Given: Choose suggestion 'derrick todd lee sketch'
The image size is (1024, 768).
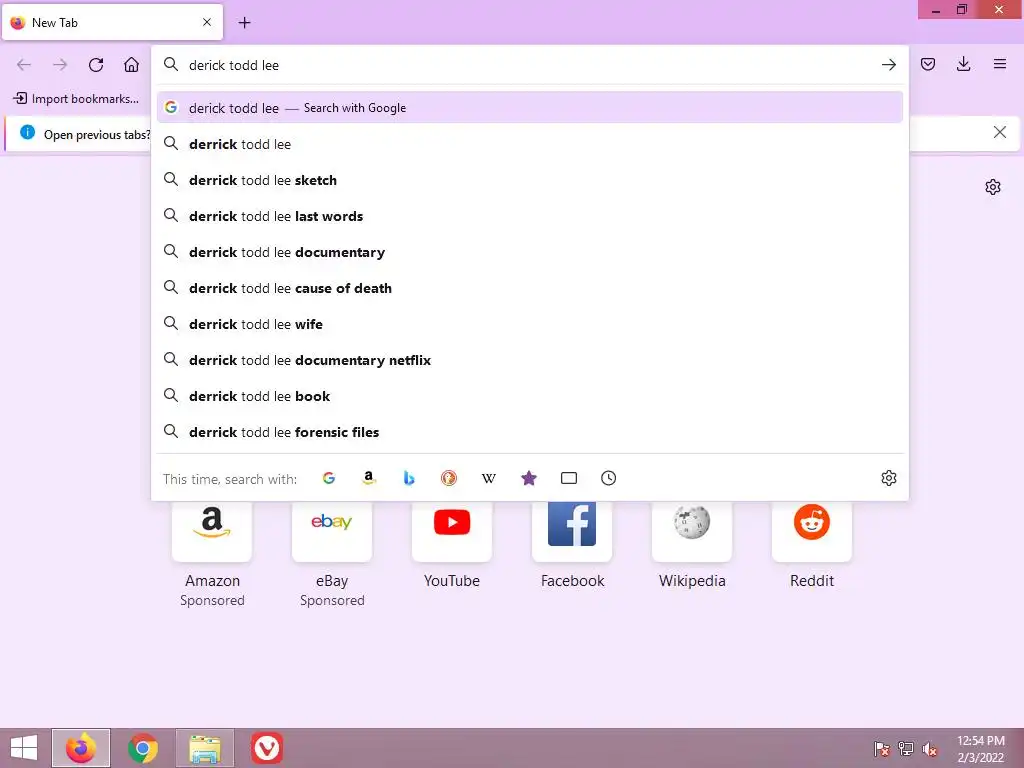Looking at the screenshot, I should [x=530, y=180].
